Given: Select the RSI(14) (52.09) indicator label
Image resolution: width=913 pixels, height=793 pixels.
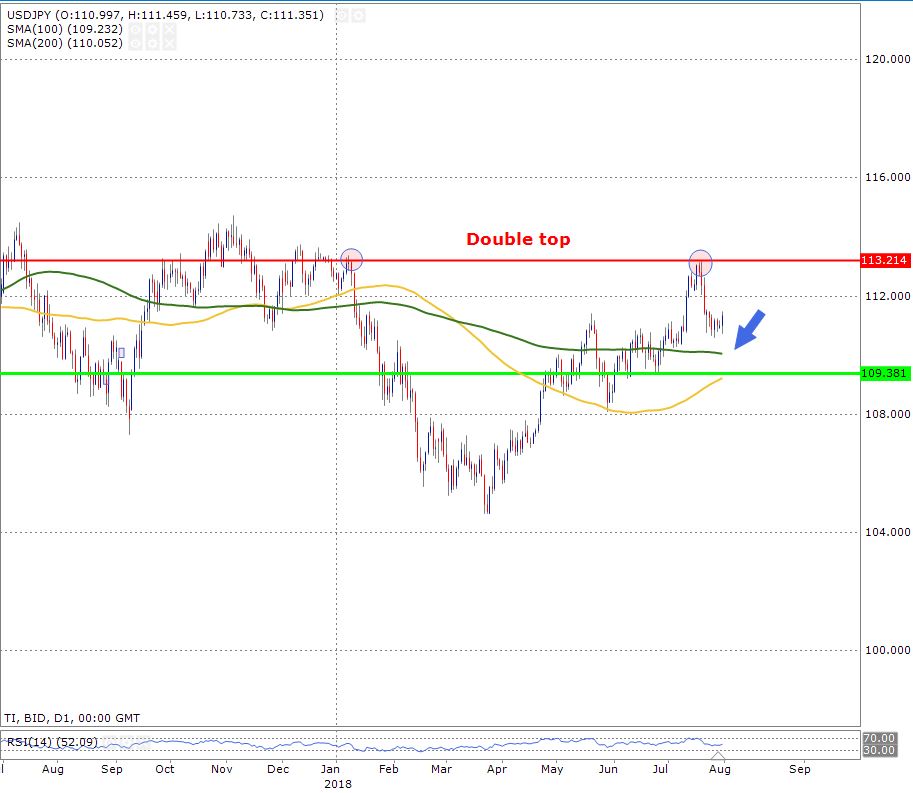Looking at the screenshot, I should [x=52, y=742].
